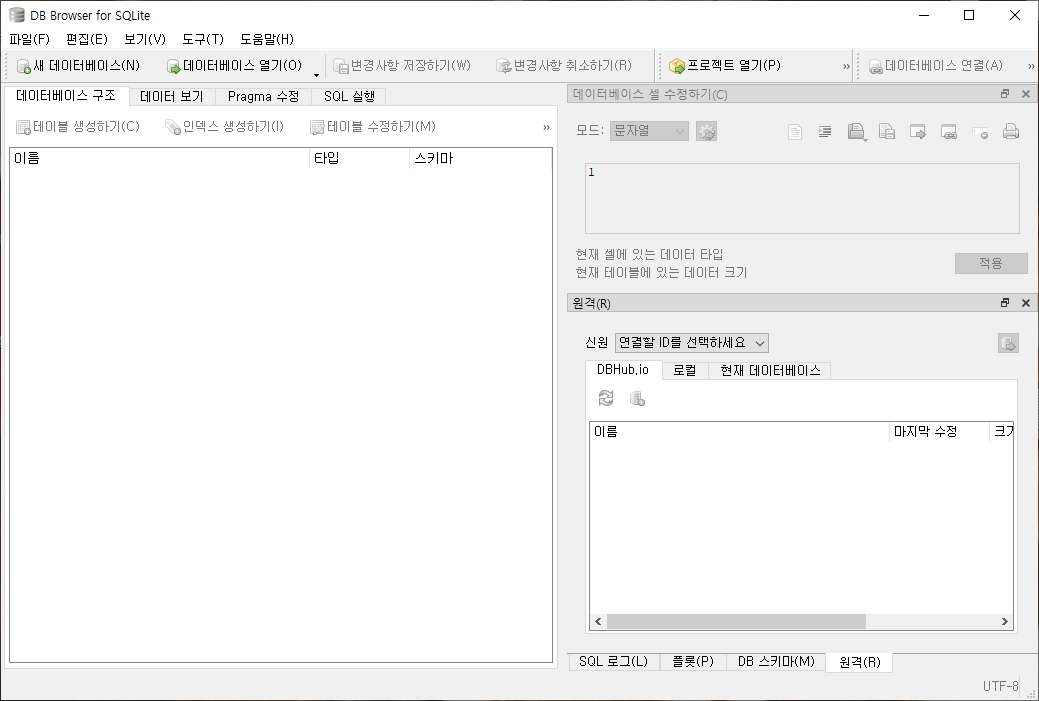Open the 신원 identity dropdown
Screen dimensions: 1039x701
tap(692, 343)
